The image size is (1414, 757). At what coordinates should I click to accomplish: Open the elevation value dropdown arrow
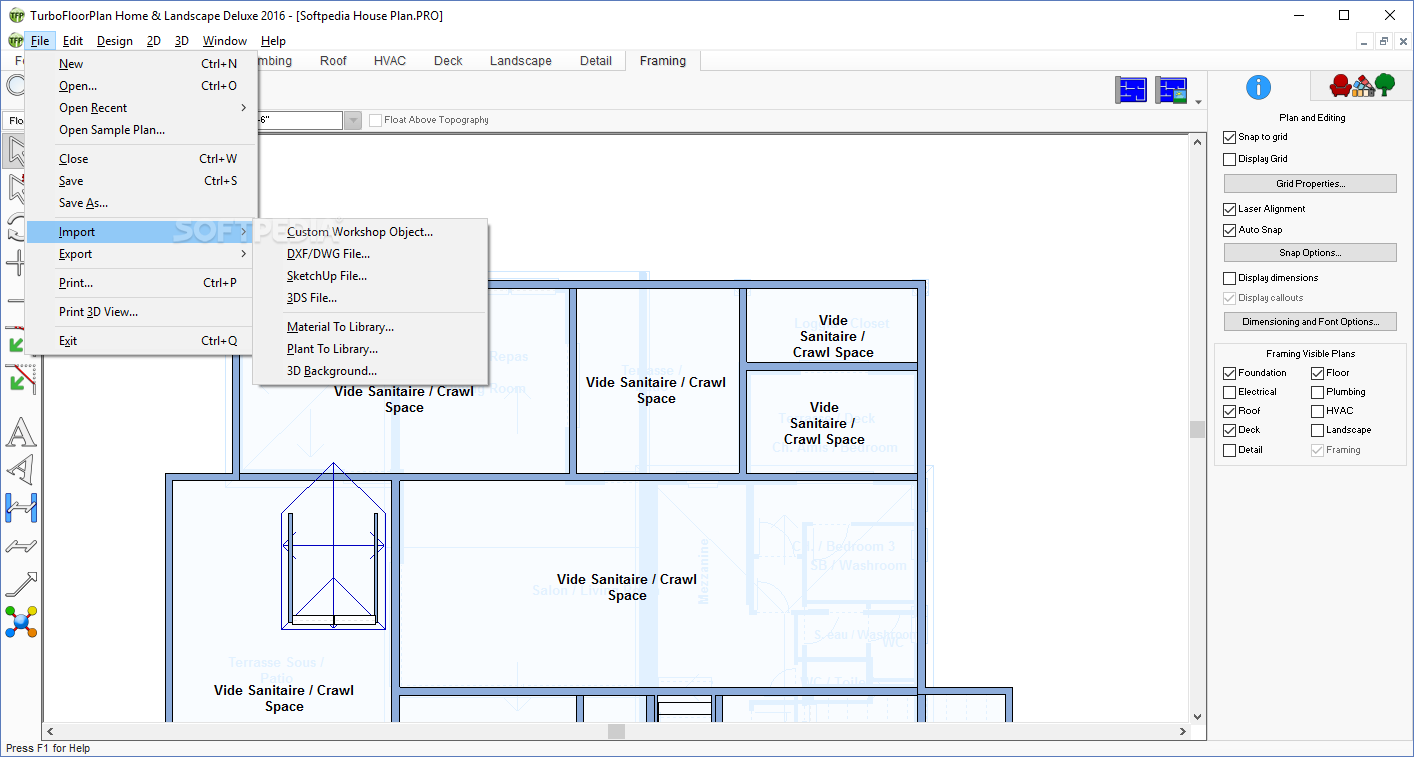(353, 120)
